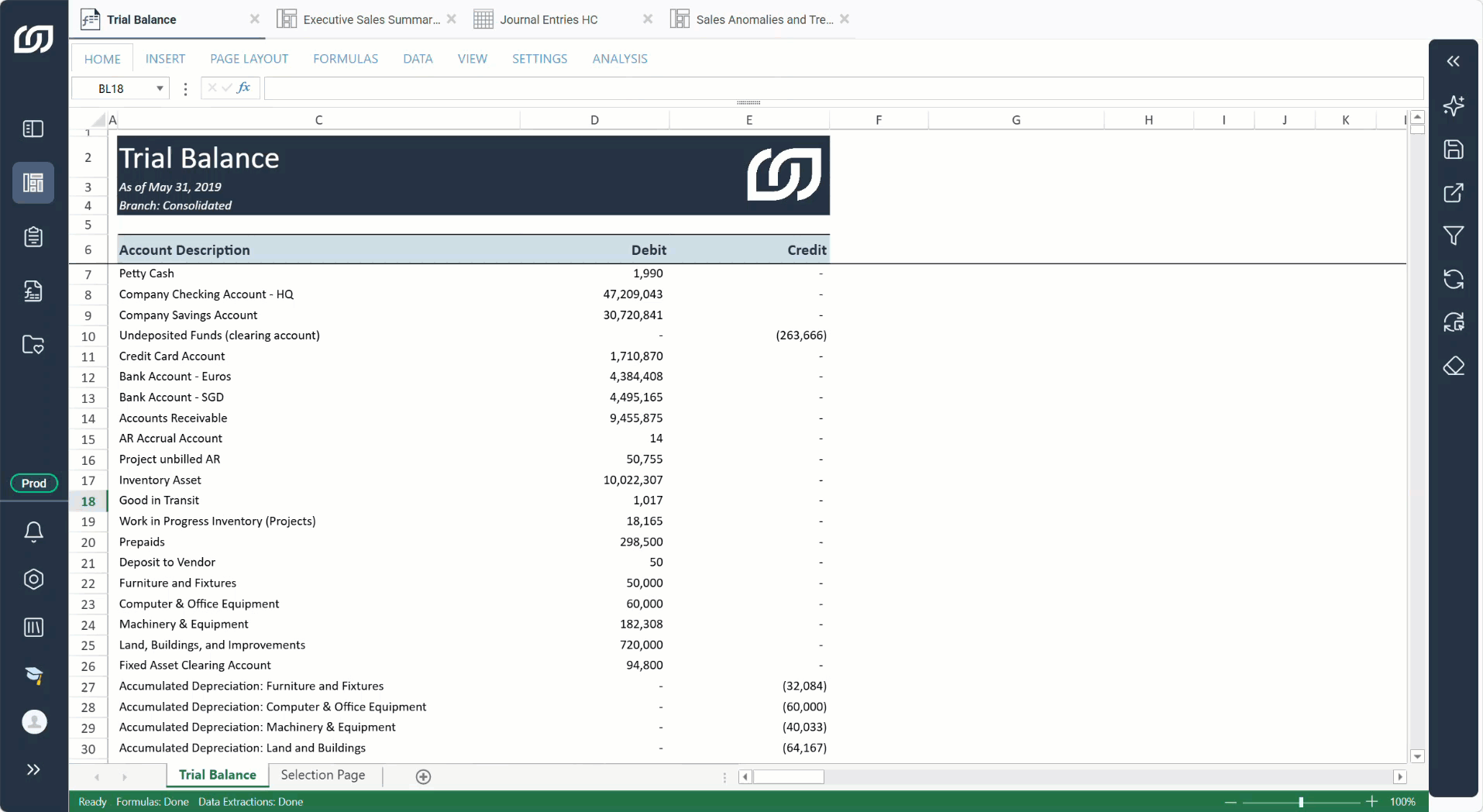Click the export/open external icon

[1454, 193]
